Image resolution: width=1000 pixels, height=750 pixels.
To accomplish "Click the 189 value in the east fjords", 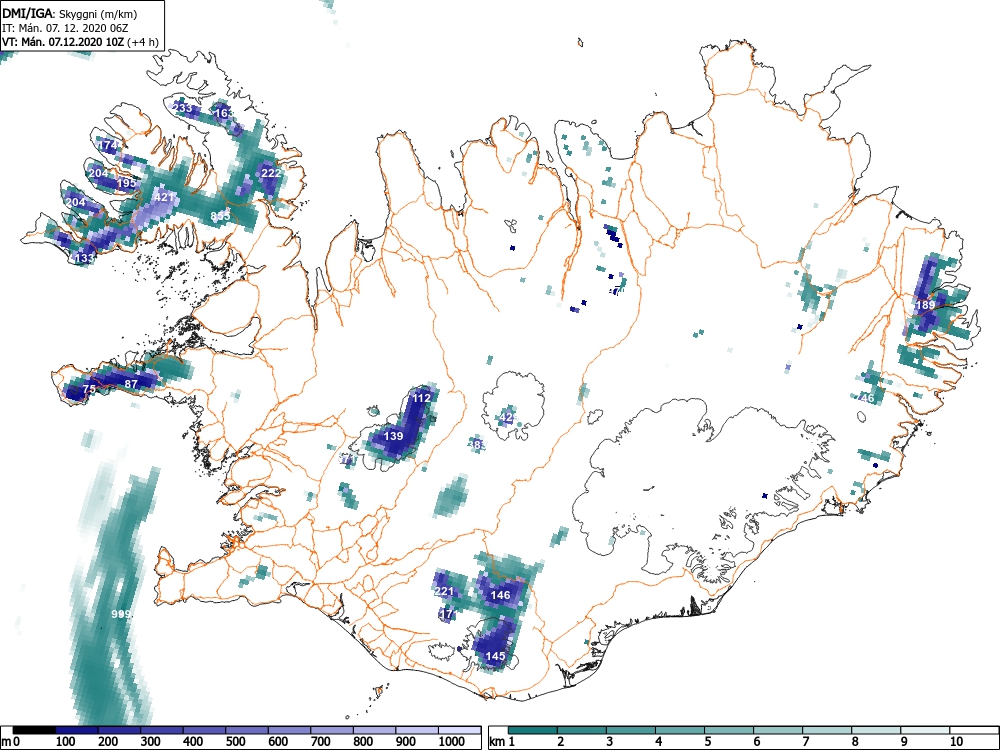I will [925, 305].
